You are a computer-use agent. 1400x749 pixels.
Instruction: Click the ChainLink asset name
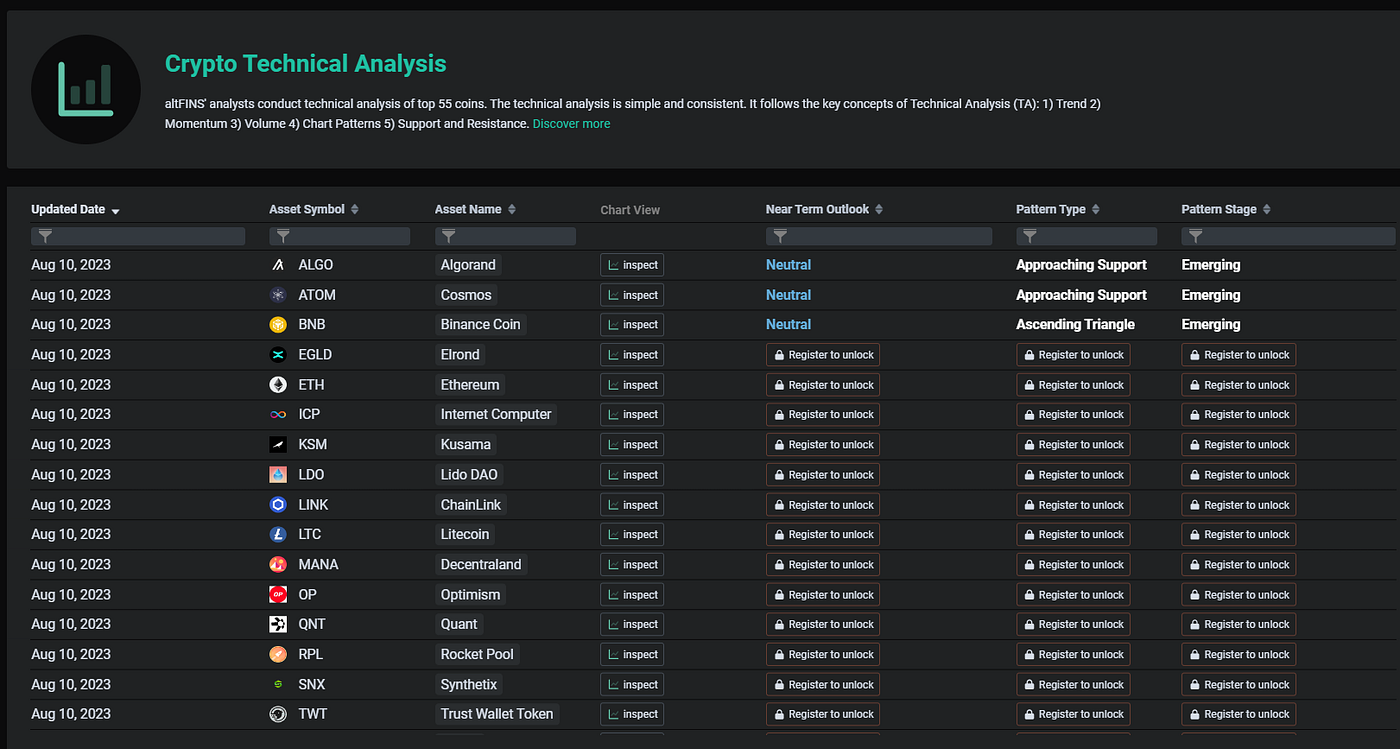pyautogui.click(x=471, y=505)
